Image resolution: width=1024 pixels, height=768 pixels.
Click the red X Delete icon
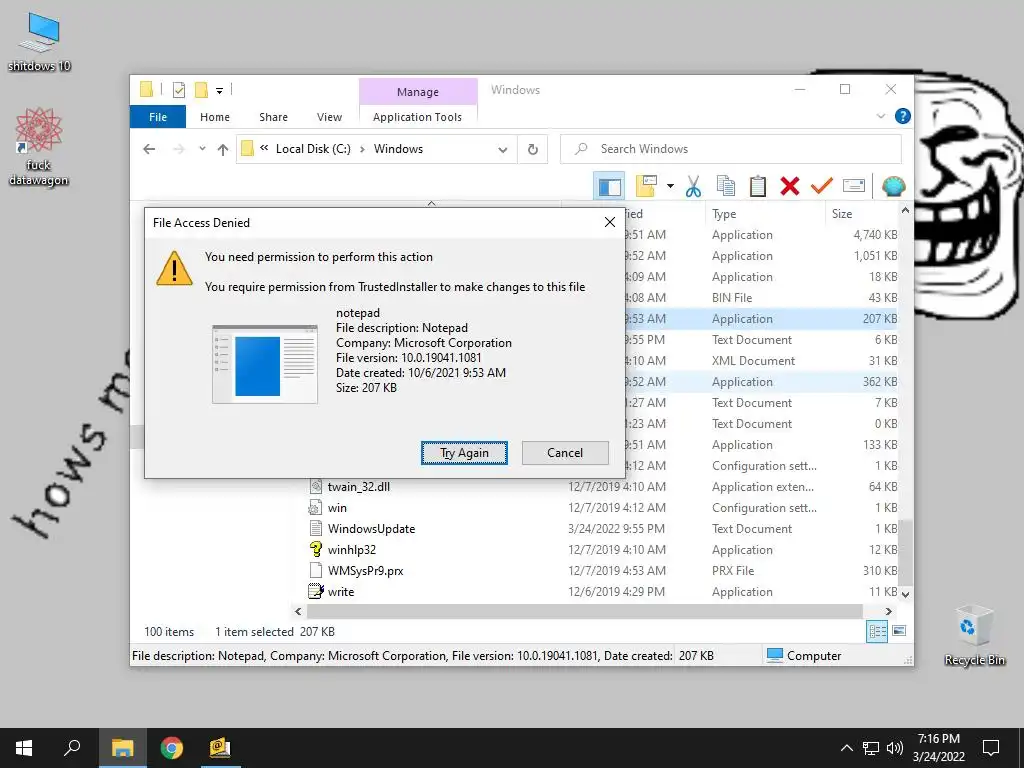click(790, 187)
